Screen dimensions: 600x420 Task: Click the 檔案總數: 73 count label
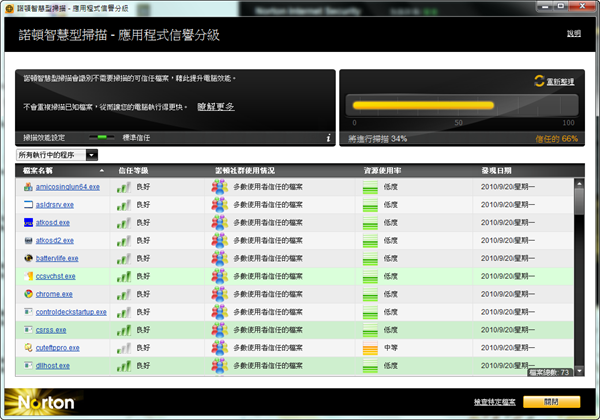coord(549,372)
